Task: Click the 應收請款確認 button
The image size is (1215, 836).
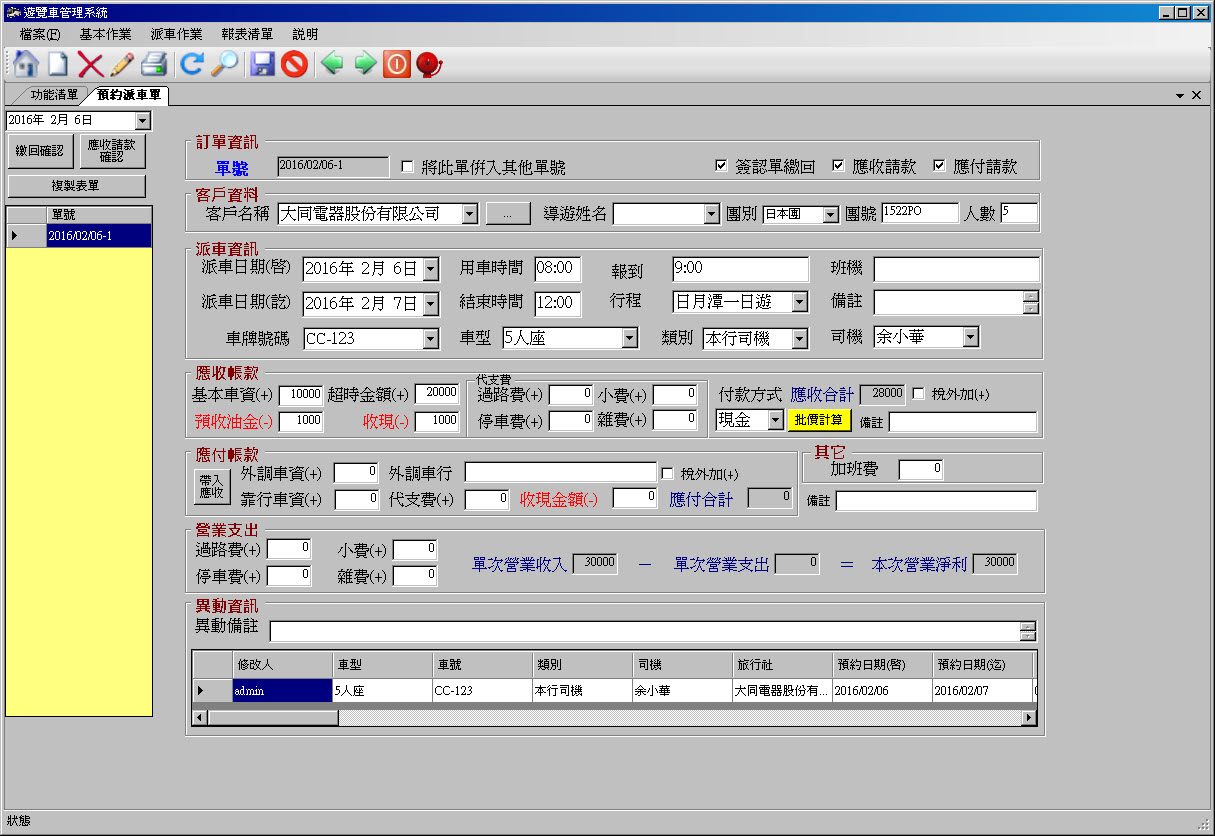Action: tap(112, 151)
